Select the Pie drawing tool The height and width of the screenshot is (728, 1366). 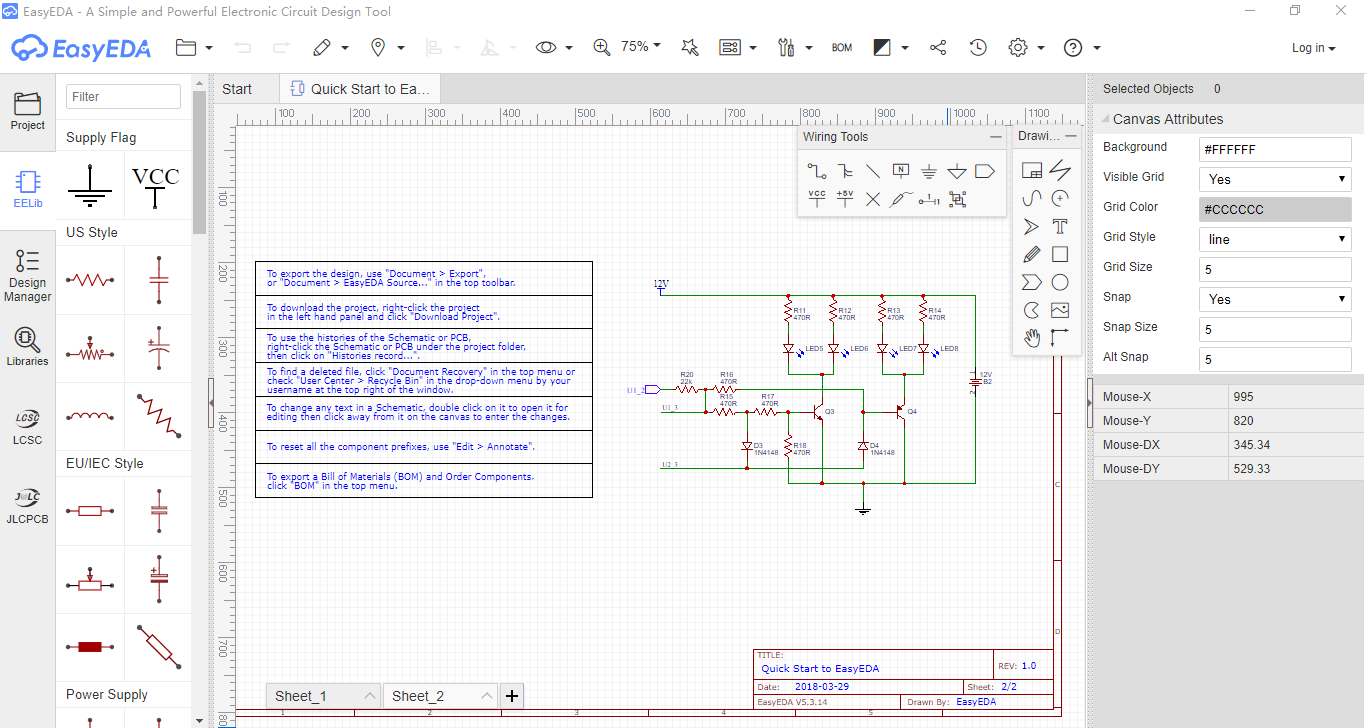1032,310
